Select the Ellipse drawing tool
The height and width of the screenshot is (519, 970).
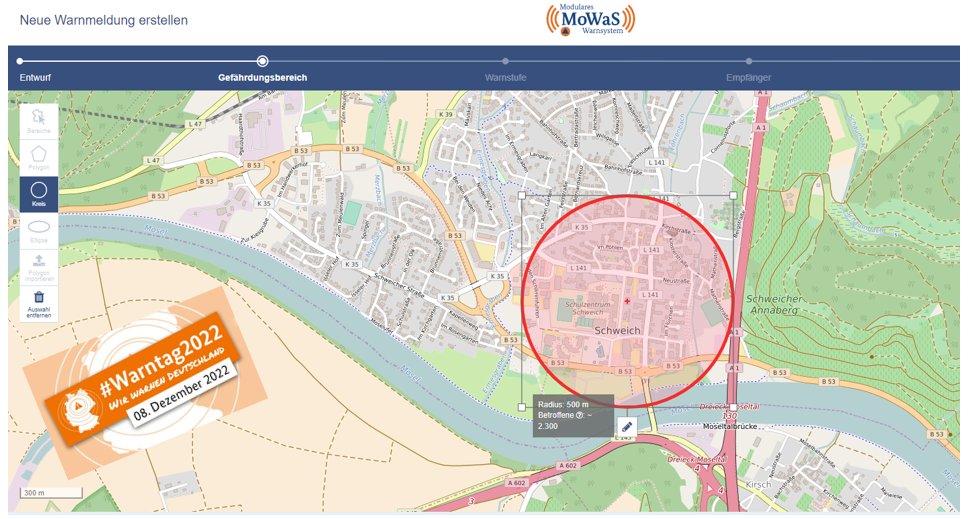(39, 231)
